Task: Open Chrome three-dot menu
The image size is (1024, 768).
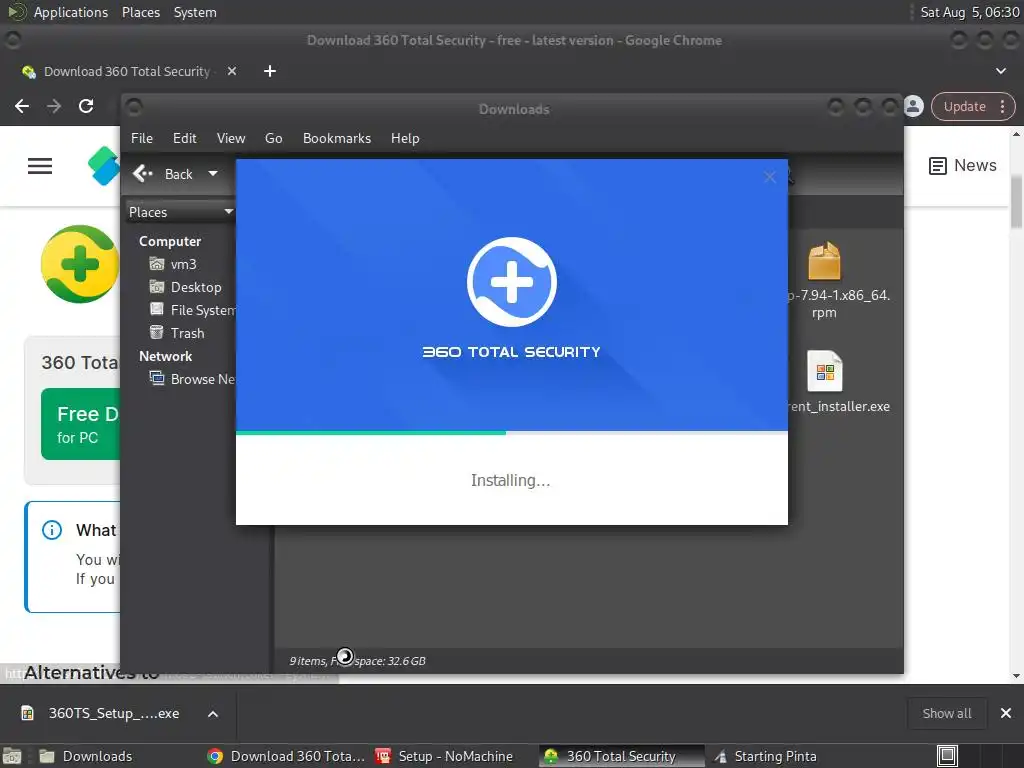Action: point(1002,106)
